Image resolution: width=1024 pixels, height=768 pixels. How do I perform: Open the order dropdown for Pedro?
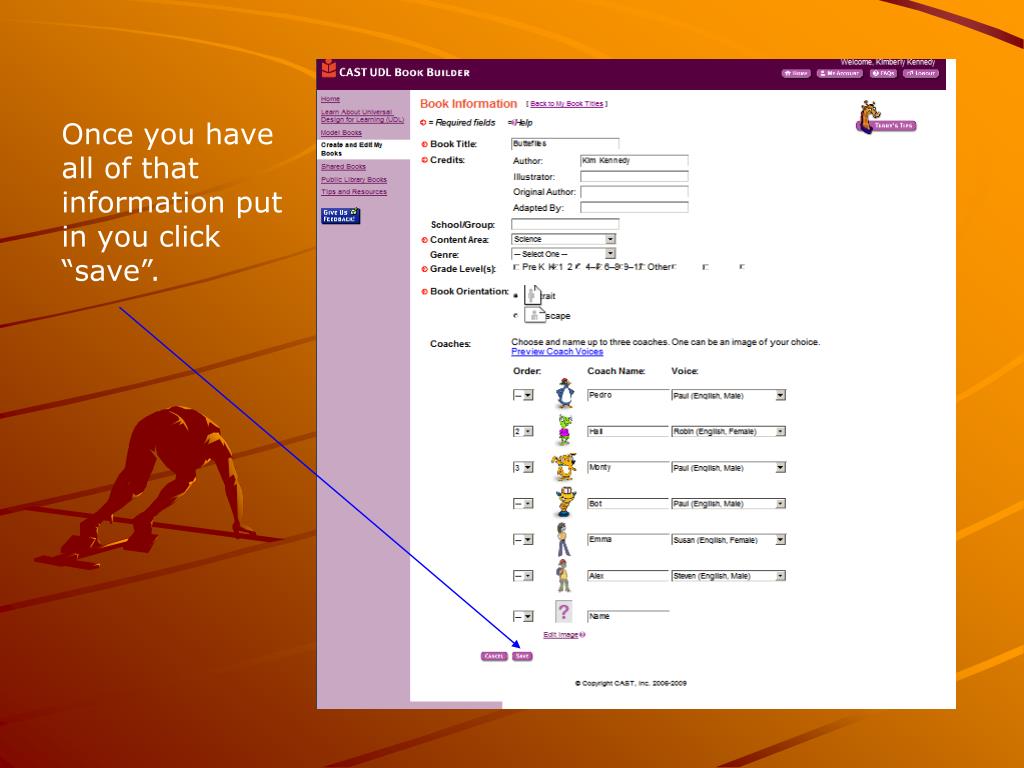[x=523, y=395]
